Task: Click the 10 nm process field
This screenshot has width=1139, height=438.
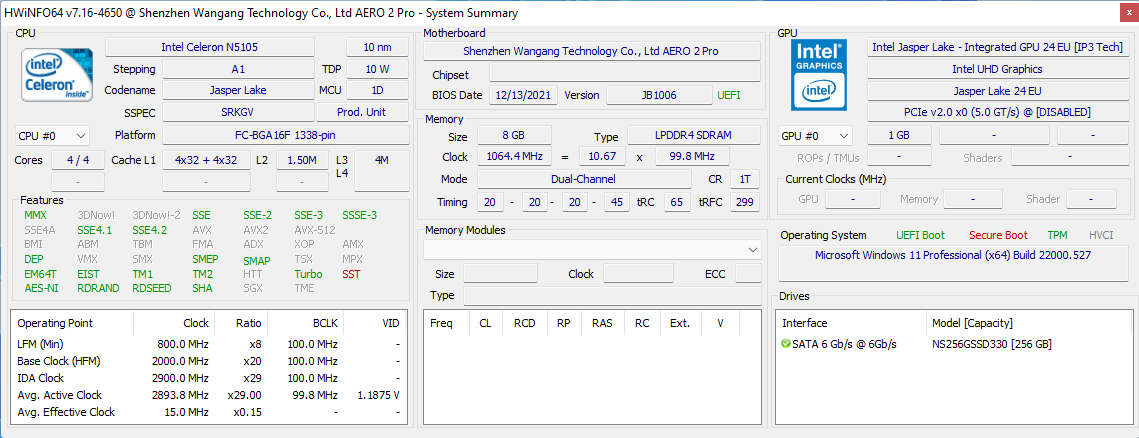Action: tap(378, 47)
